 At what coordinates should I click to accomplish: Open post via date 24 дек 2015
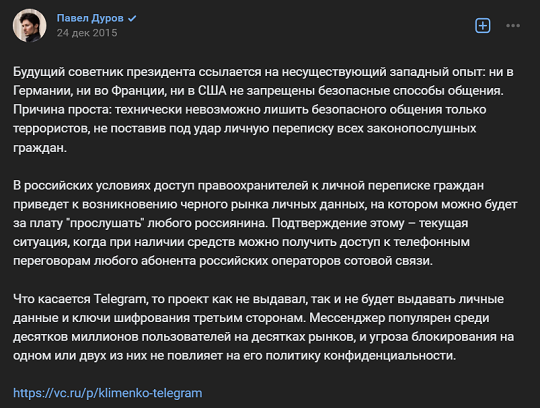(87, 33)
